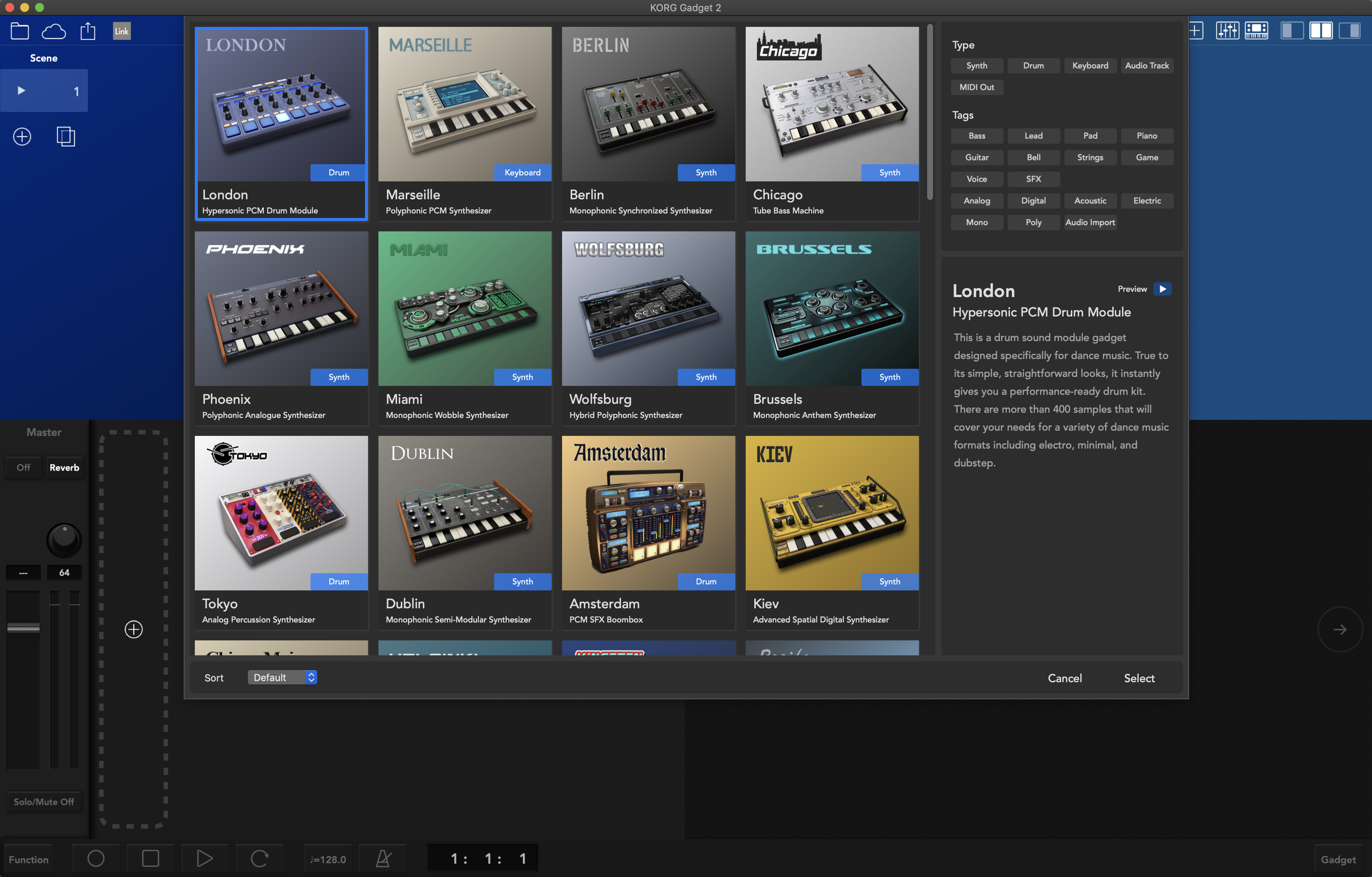
Task: Play scene 1 triangle
Action: click(x=21, y=91)
